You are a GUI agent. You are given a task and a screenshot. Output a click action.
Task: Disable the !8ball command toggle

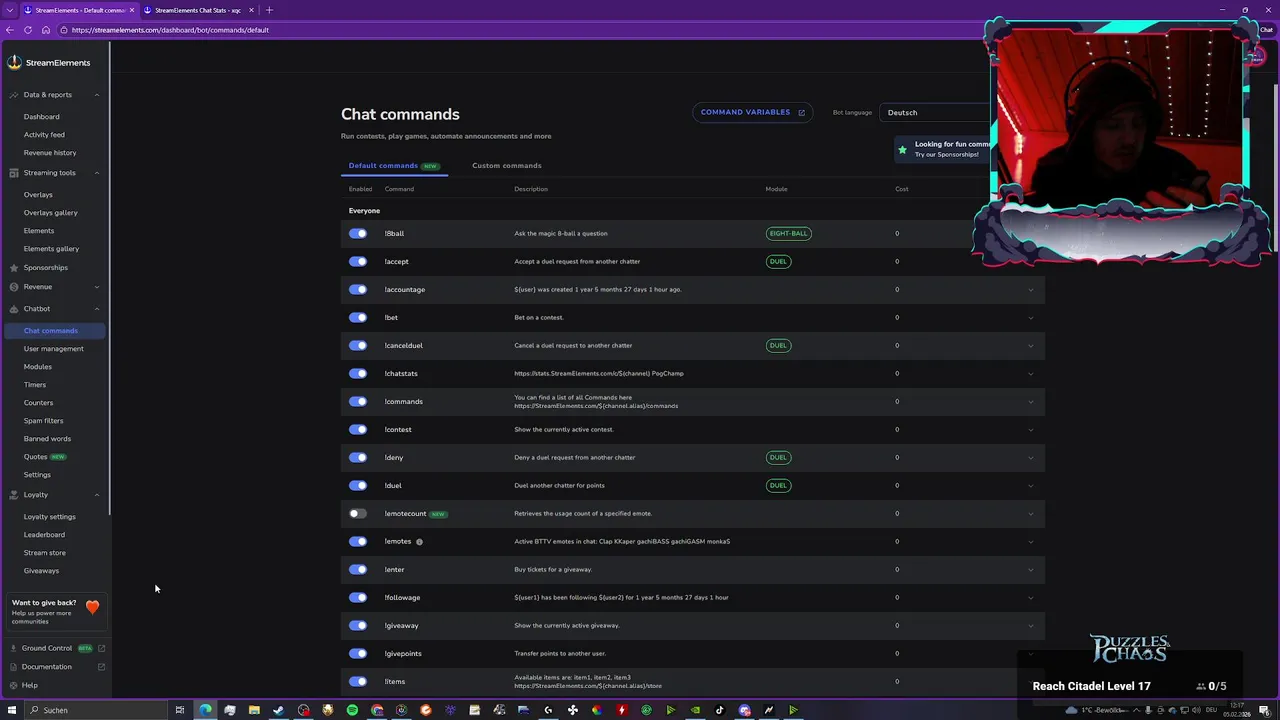click(x=358, y=234)
